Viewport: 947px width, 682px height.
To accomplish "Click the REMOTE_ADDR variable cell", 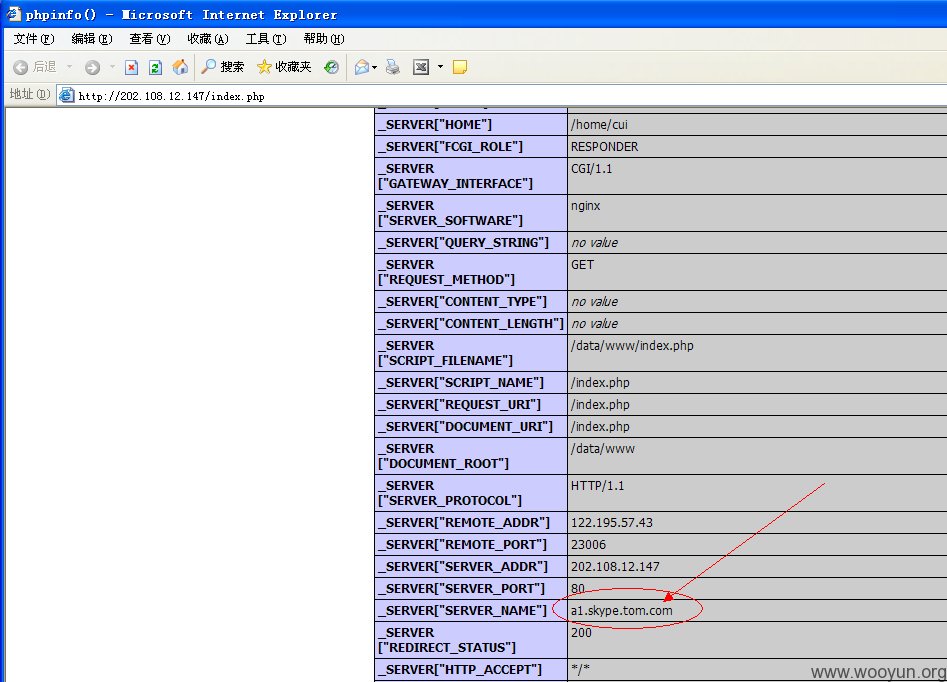I will pos(470,523).
